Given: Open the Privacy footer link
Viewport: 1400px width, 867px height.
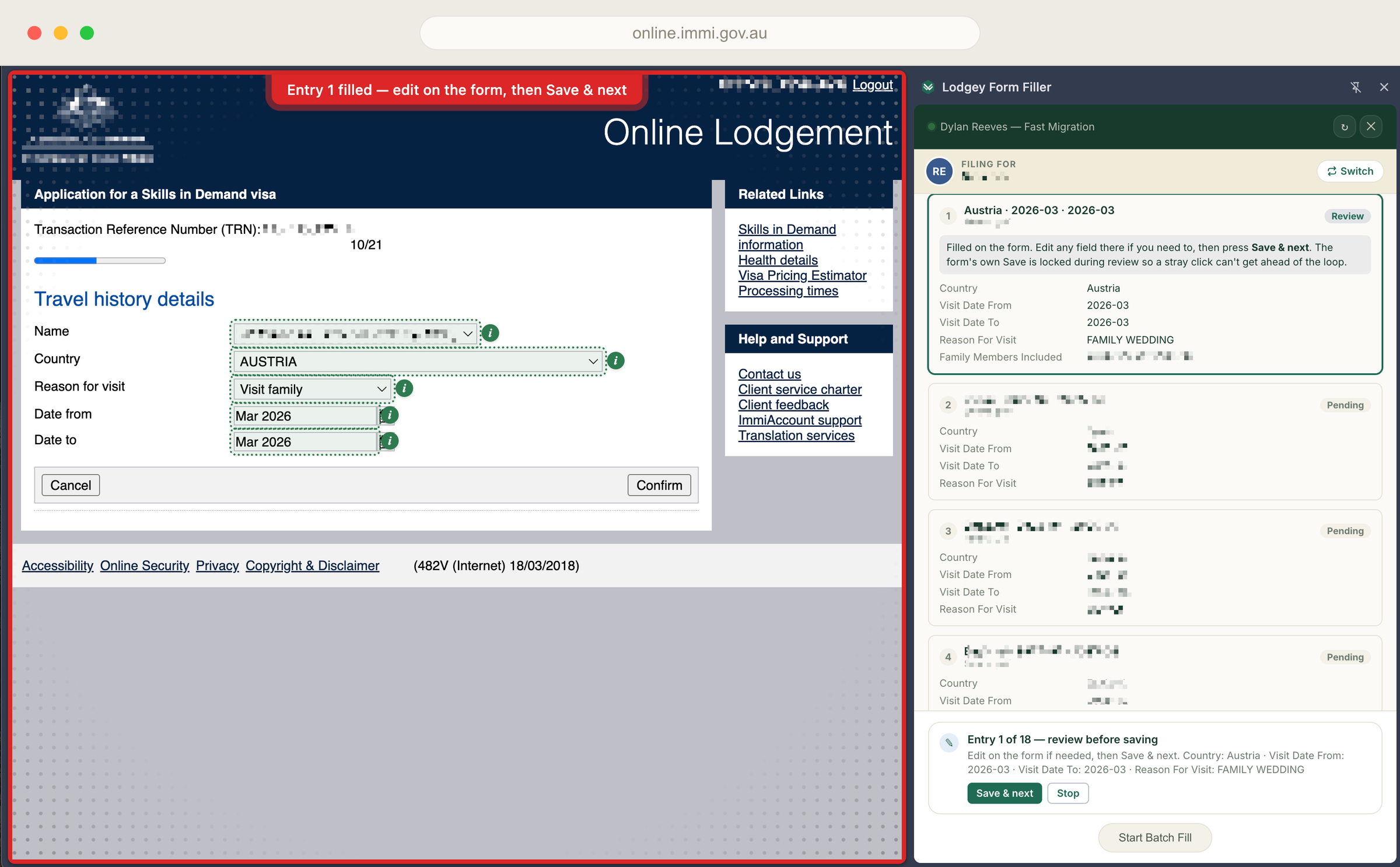Looking at the screenshot, I should pyautogui.click(x=218, y=566).
